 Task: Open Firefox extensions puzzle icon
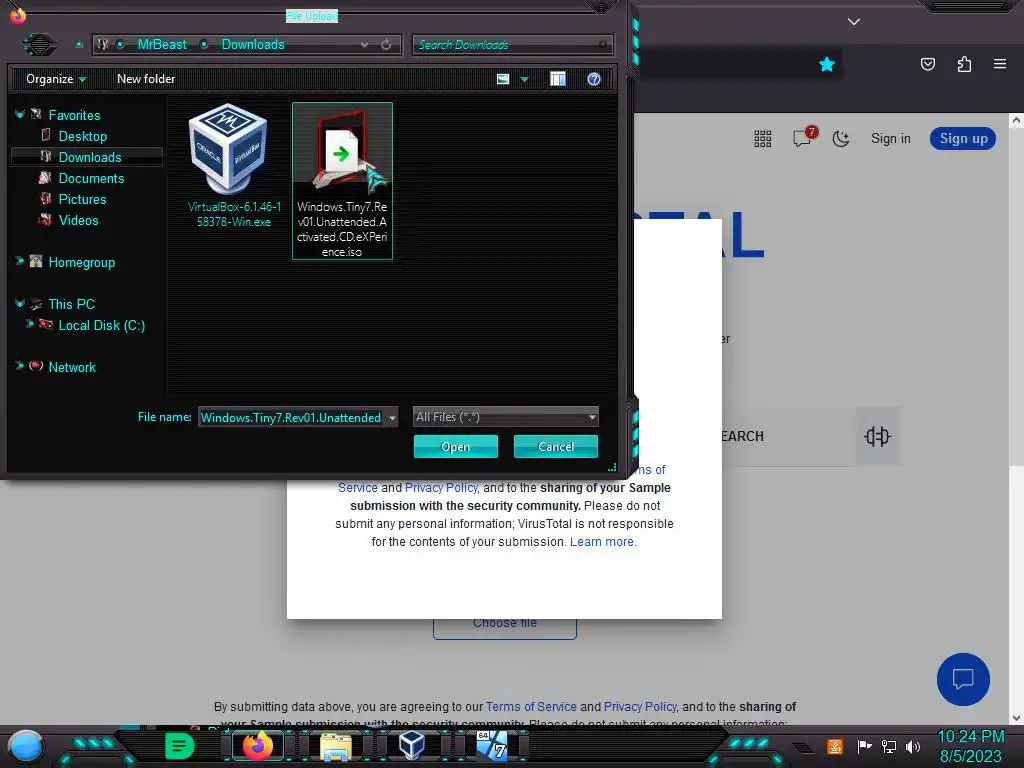pyautogui.click(x=964, y=64)
